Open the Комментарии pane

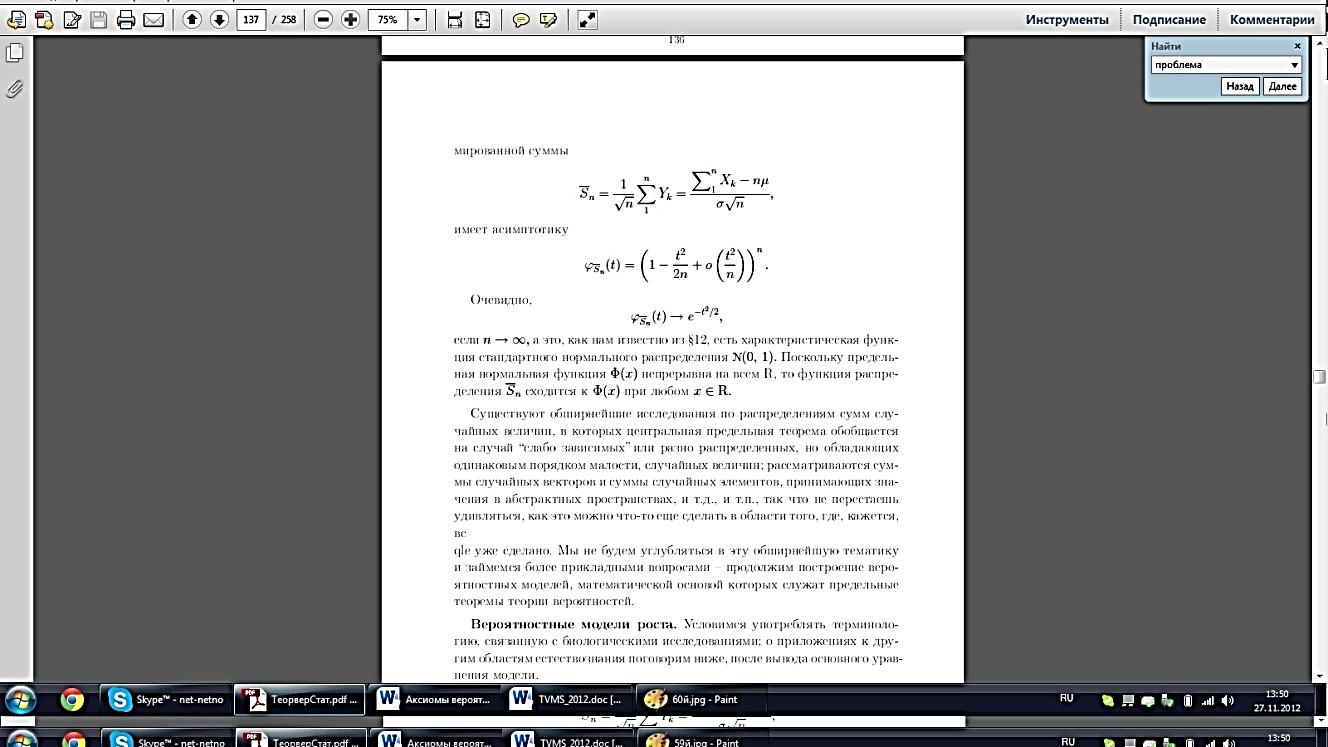click(x=1271, y=19)
